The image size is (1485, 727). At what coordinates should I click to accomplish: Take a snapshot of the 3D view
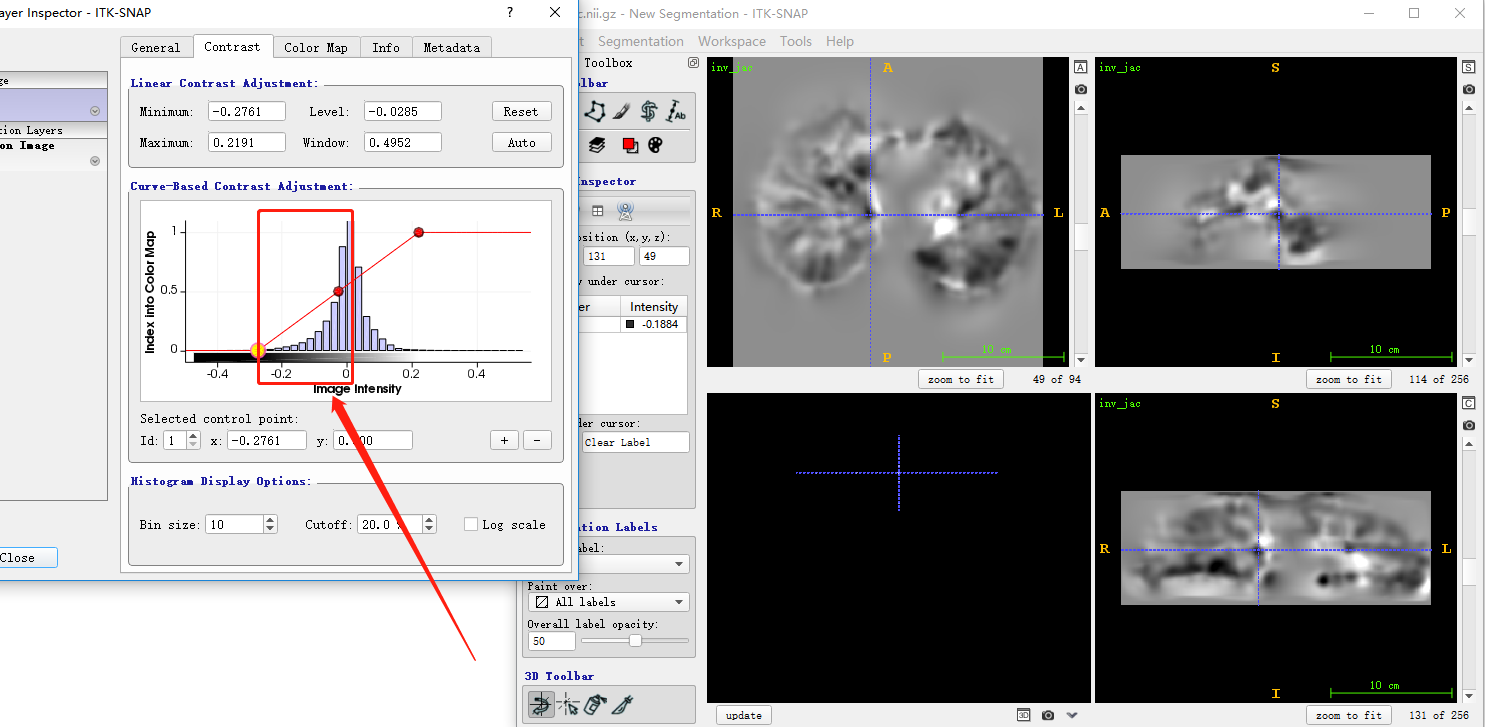1048,715
